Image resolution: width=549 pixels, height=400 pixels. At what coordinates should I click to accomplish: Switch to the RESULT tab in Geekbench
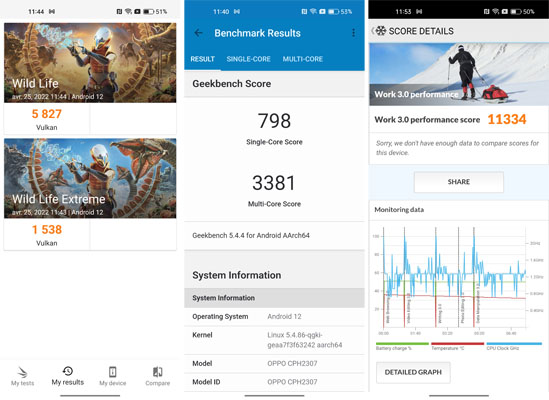202,59
